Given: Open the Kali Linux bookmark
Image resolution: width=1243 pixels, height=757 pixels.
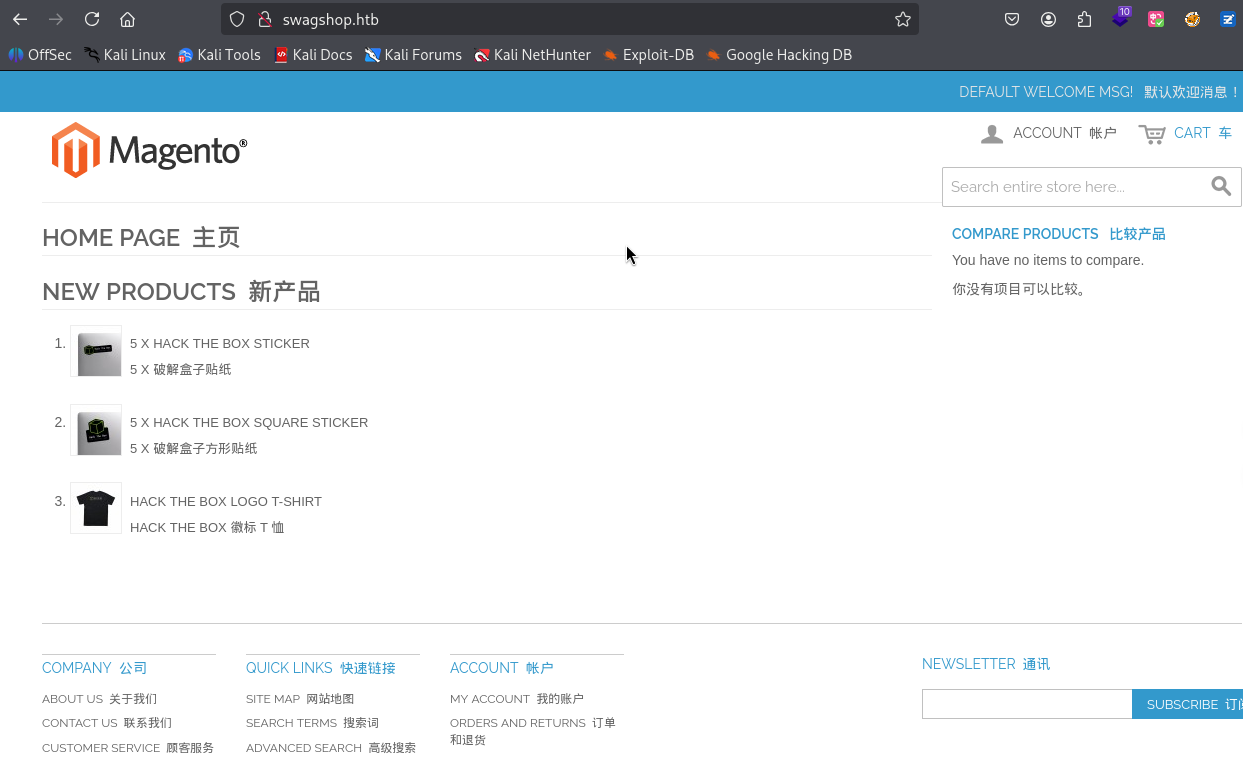Looking at the screenshot, I should [x=125, y=55].
